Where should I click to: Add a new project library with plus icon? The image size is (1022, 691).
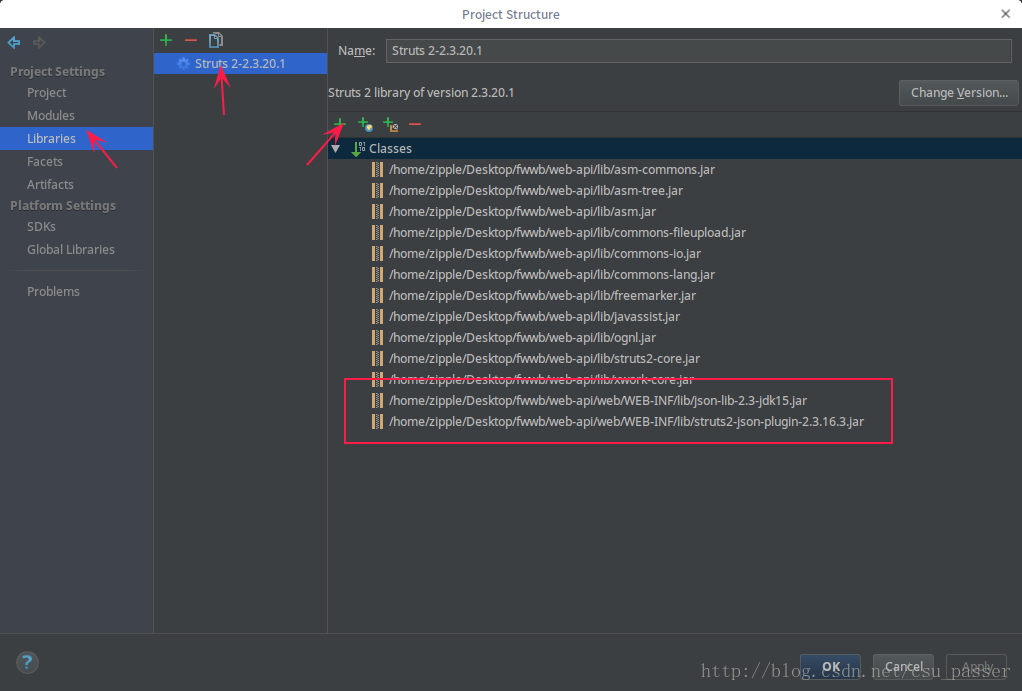[x=166, y=40]
